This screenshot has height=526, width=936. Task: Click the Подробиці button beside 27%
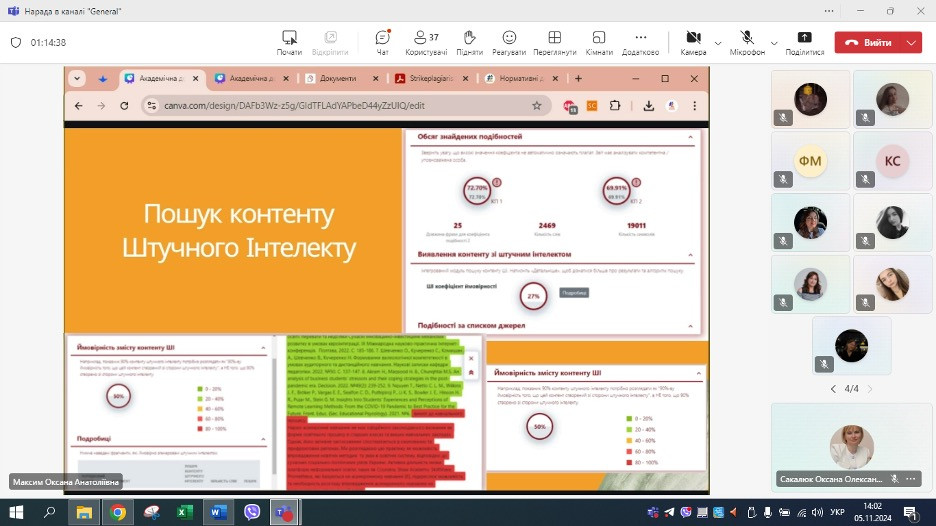pos(574,293)
